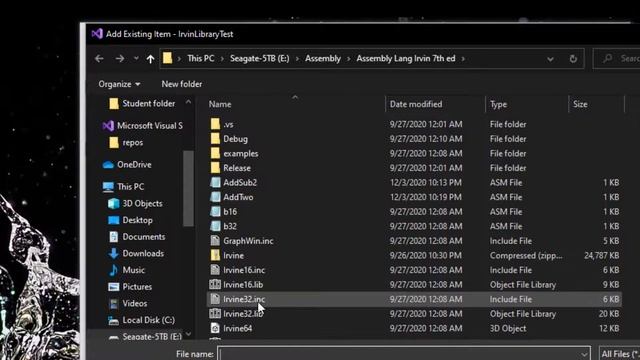Screen dimensions: 640x360
Task: Click the Visual Studio logo in title bar
Action: point(97,34)
